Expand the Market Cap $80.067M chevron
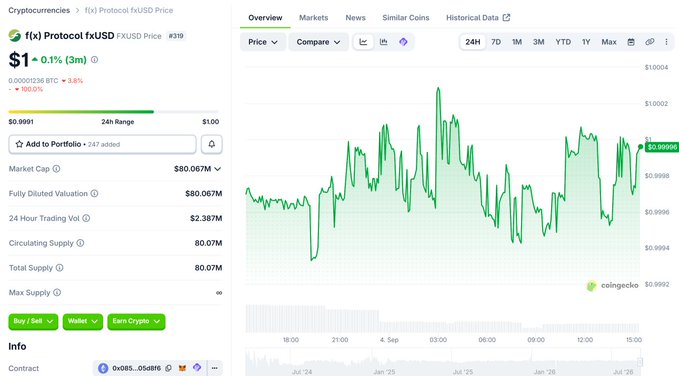679x376 pixels. click(x=217, y=169)
